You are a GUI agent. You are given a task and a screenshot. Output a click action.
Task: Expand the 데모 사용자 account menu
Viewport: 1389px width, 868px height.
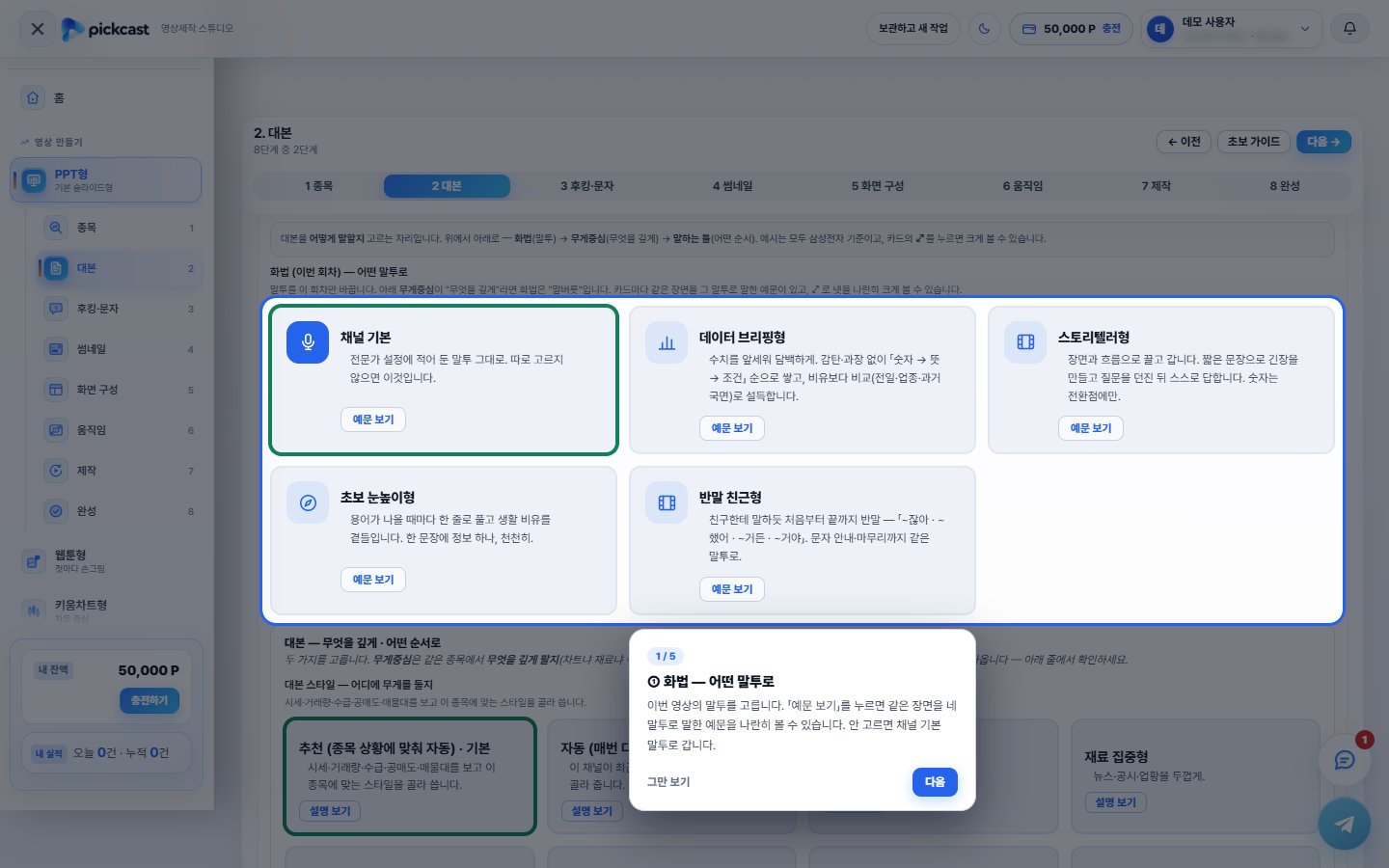pos(1232,29)
